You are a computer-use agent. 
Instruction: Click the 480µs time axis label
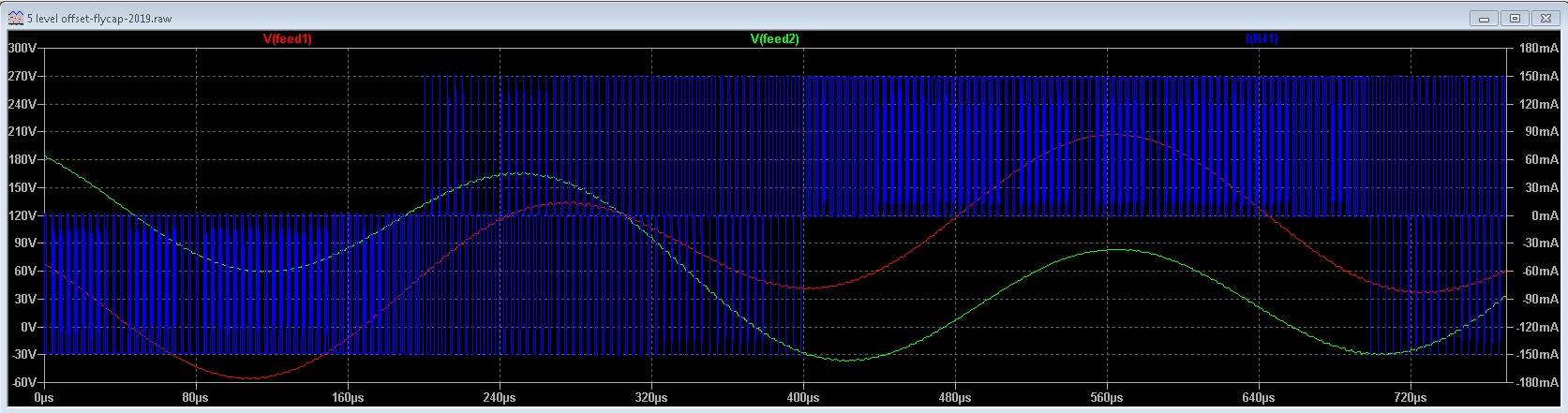pos(955,398)
